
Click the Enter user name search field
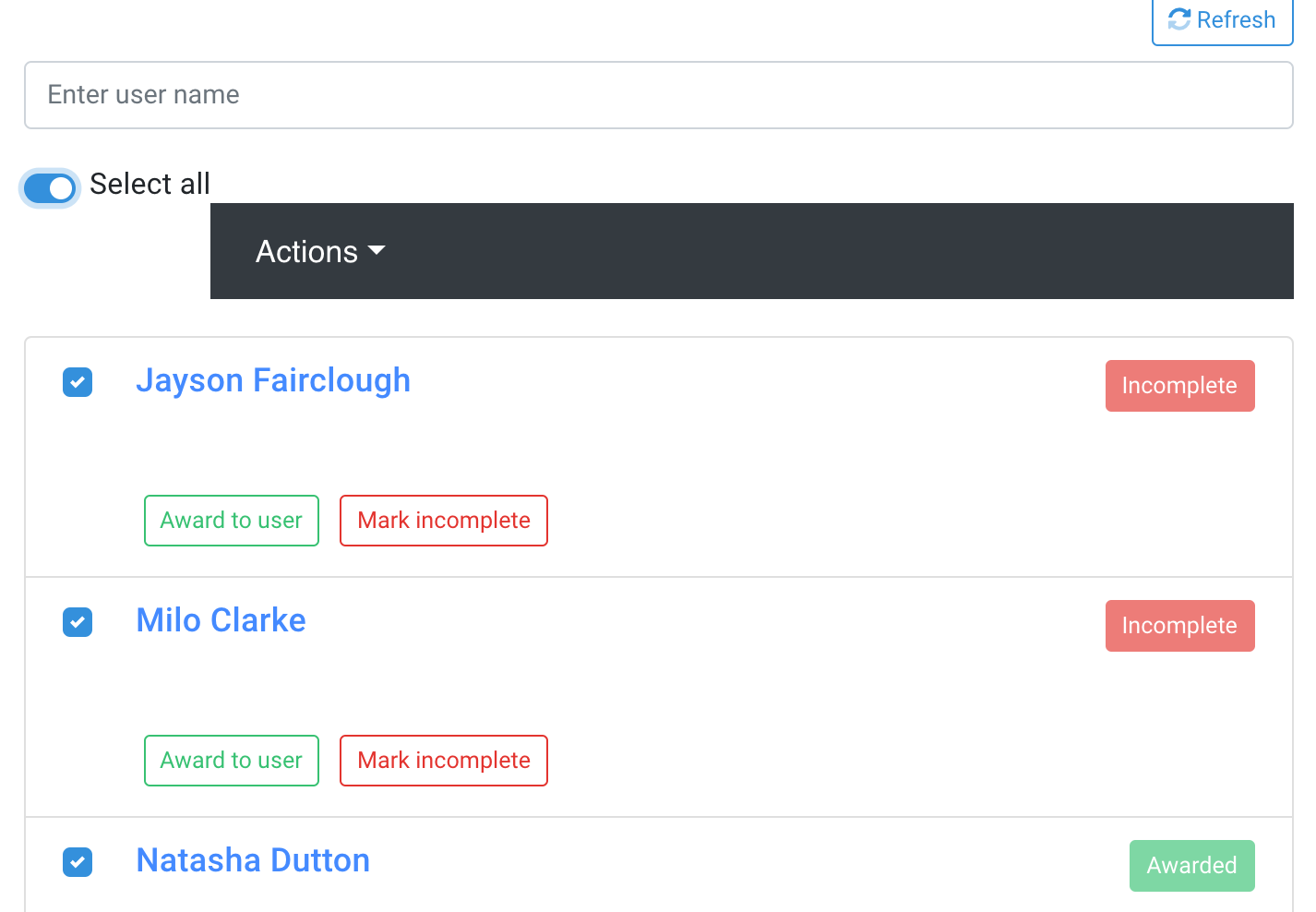click(659, 95)
